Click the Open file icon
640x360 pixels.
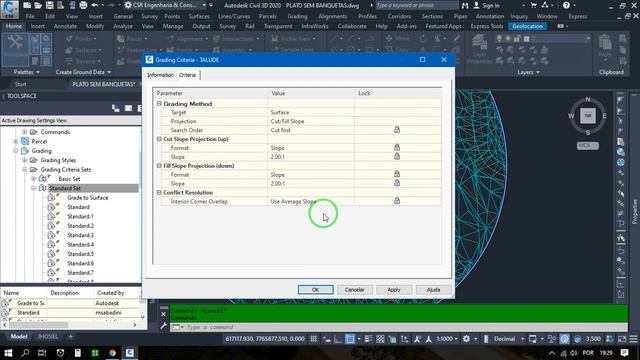[38, 5]
